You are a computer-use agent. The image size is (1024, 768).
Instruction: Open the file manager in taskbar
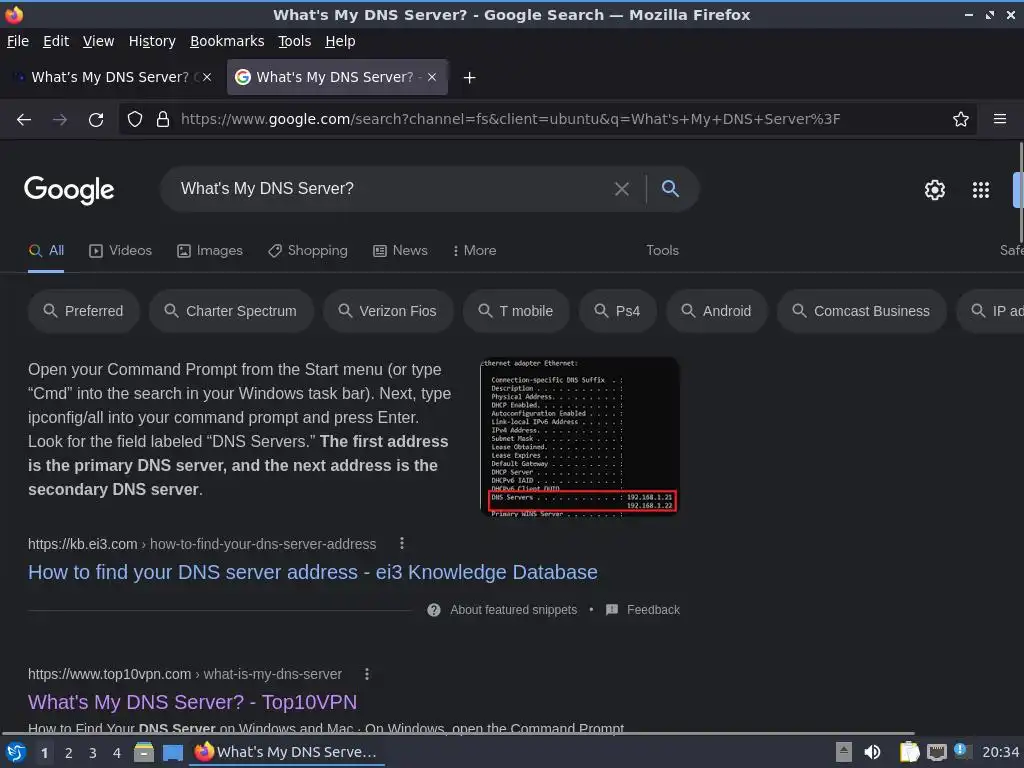click(x=144, y=752)
